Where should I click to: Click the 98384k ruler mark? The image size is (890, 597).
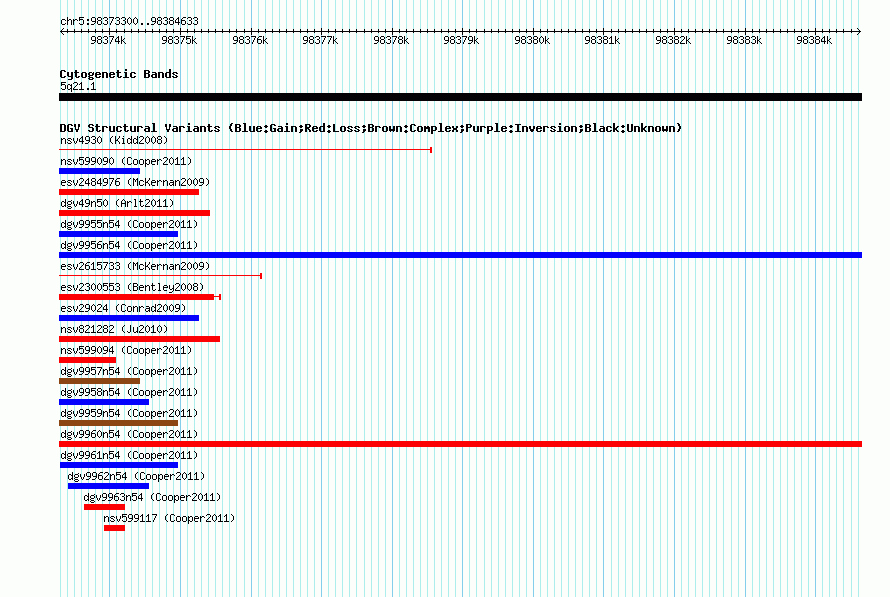814,40
